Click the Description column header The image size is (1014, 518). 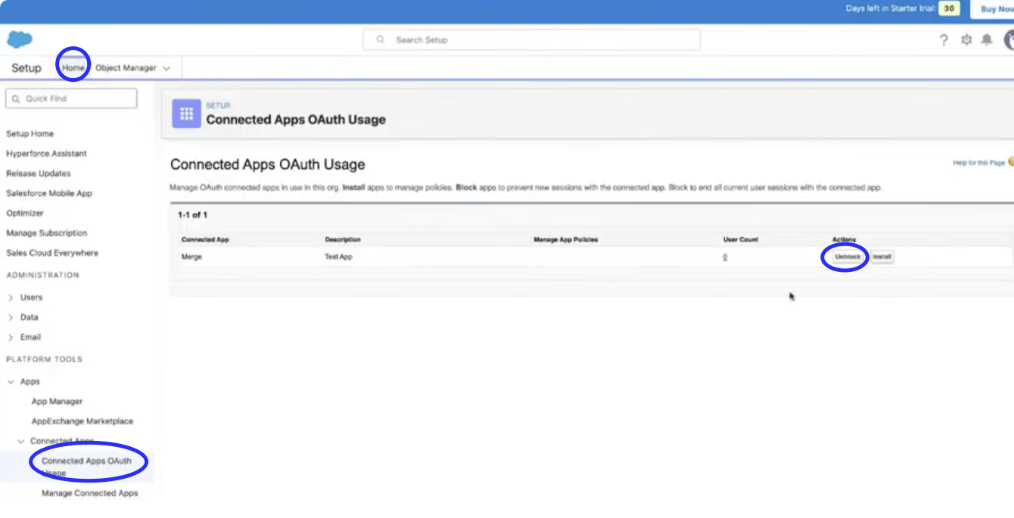tap(343, 239)
